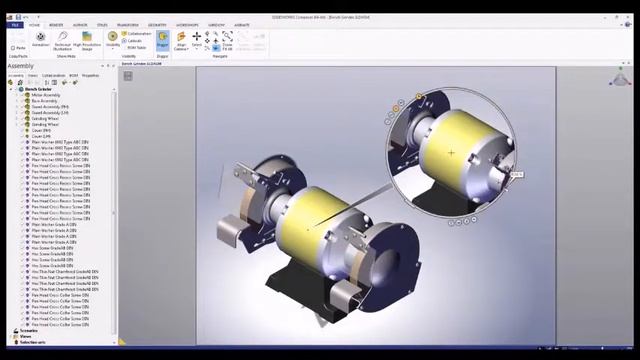Switch to the AUTHOR ribbon tab
The image size is (640, 360).
[80, 25]
